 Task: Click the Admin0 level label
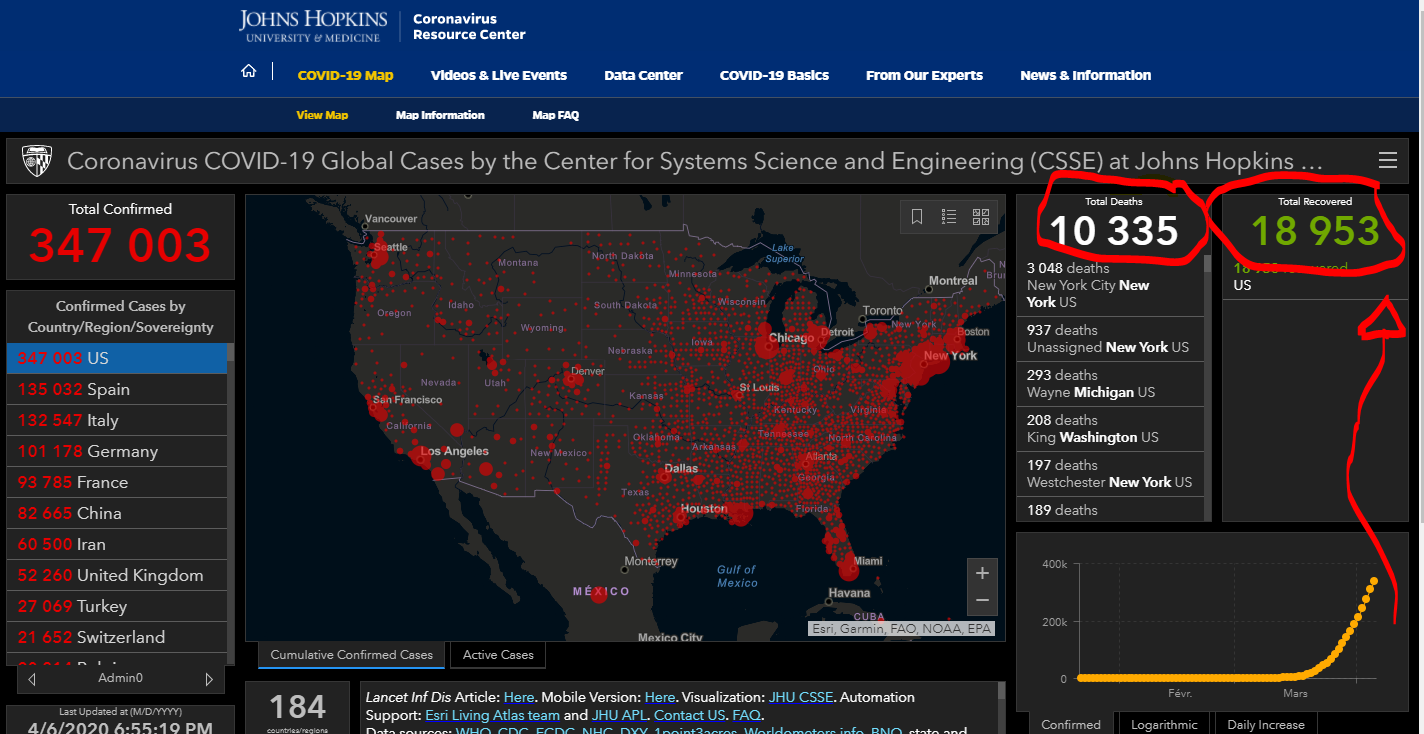pyautogui.click(x=119, y=678)
